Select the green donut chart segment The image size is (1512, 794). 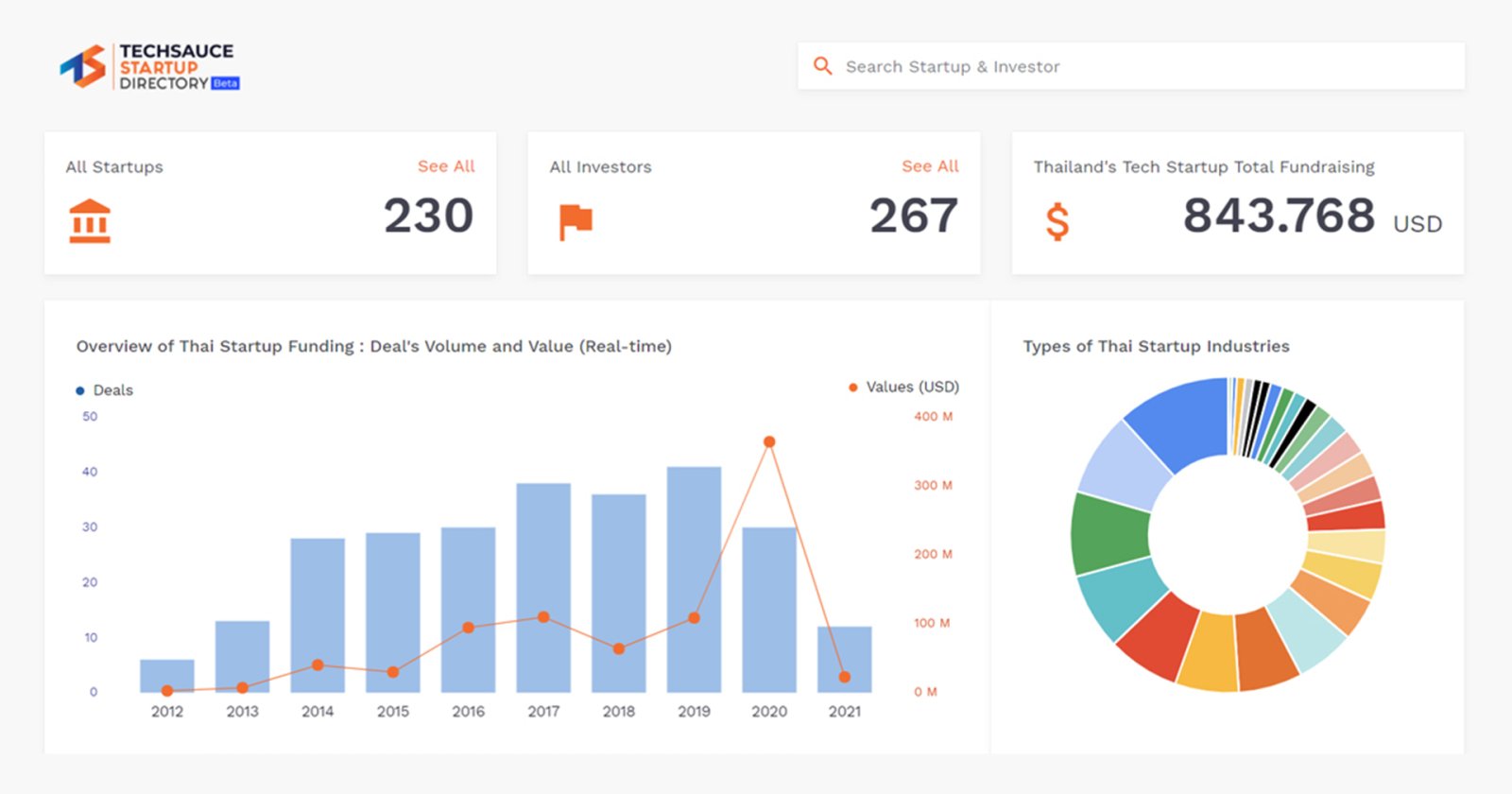coord(1108,534)
